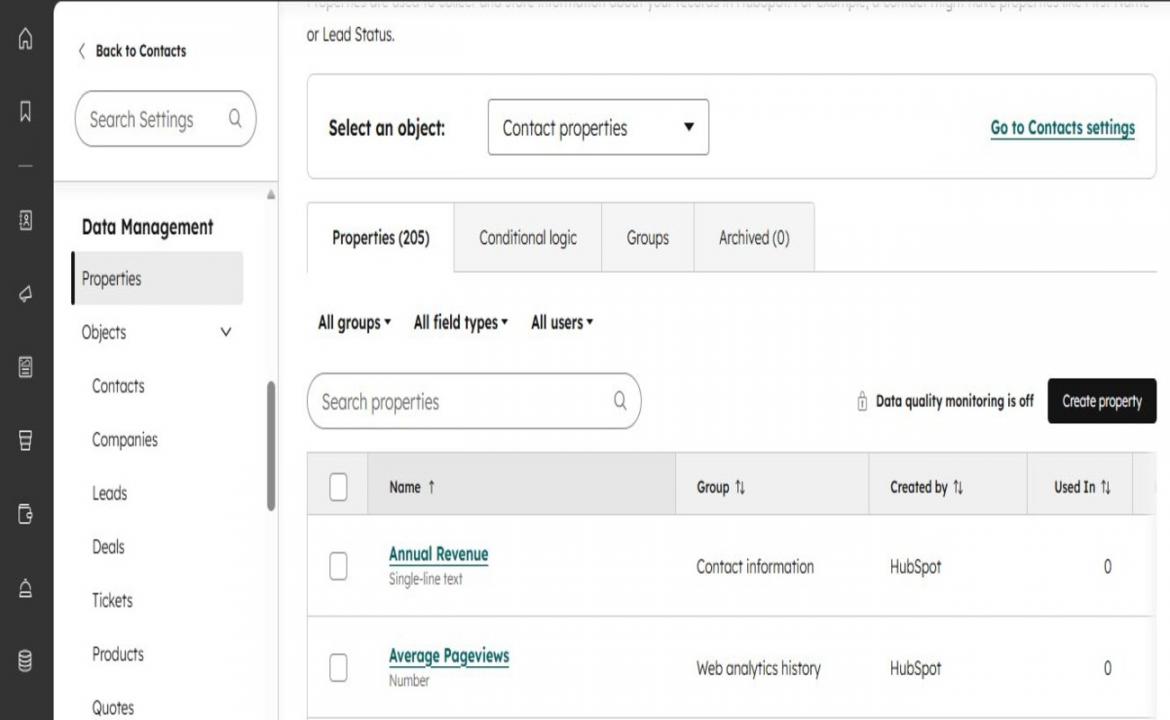Open Deals under Objects
The width and height of the screenshot is (1170, 720).
tap(108, 547)
